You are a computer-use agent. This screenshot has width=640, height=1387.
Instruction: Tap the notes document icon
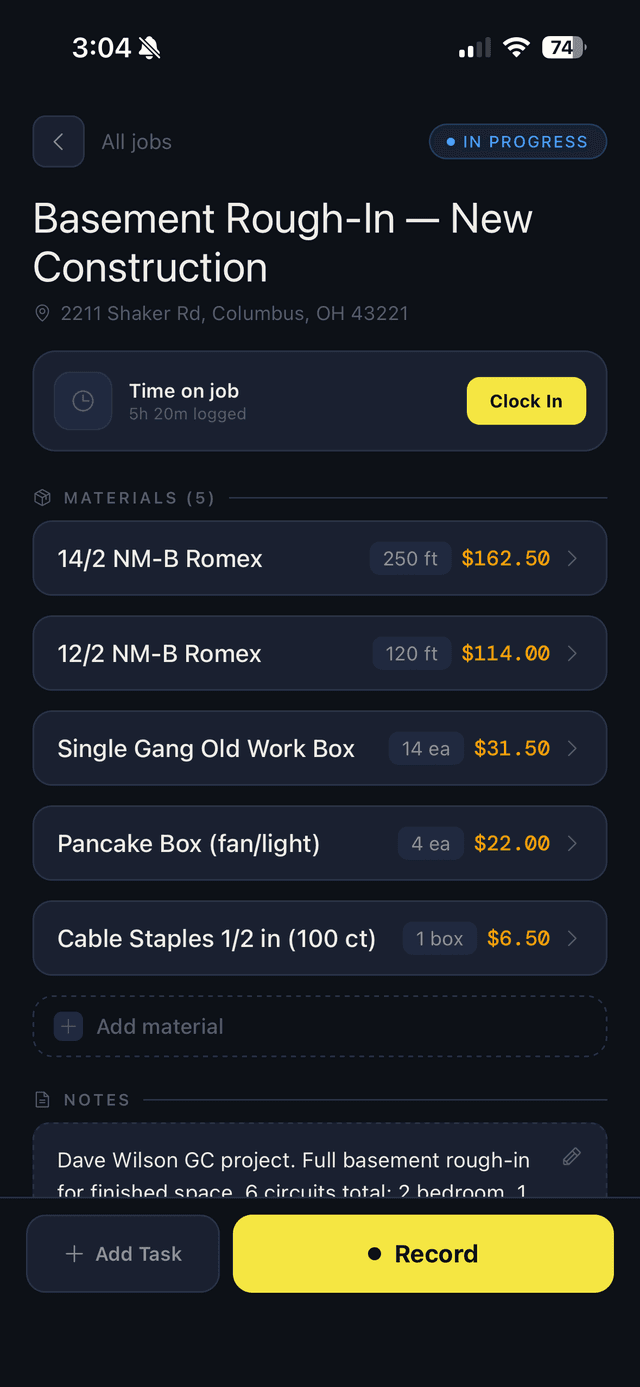42,1100
